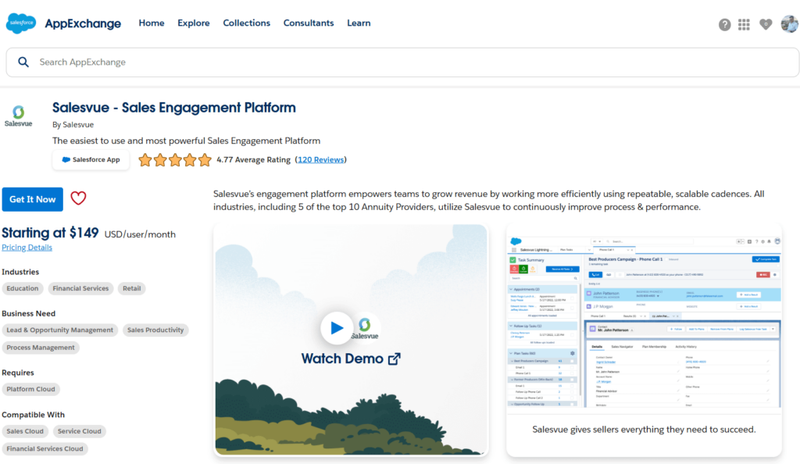Add Salesvue to favorites with heart icon

click(x=78, y=198)
